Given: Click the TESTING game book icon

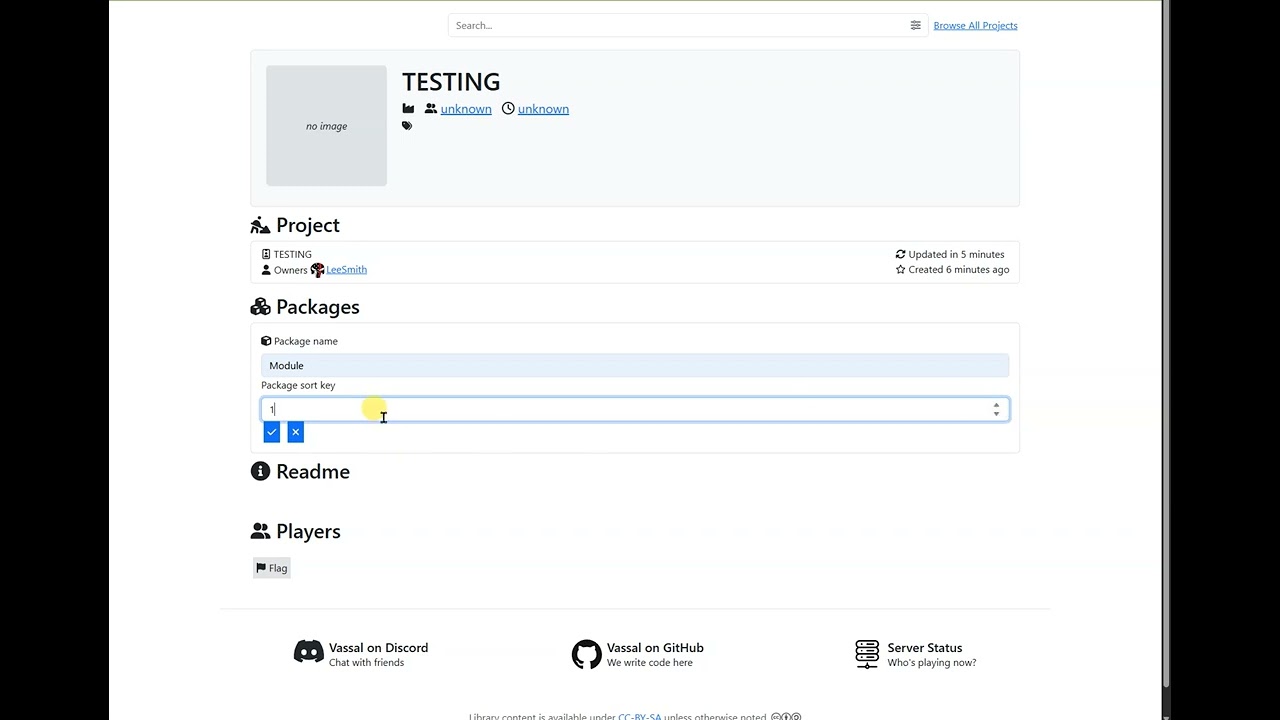Looking at the screenshot, I should tap(266, 254).
